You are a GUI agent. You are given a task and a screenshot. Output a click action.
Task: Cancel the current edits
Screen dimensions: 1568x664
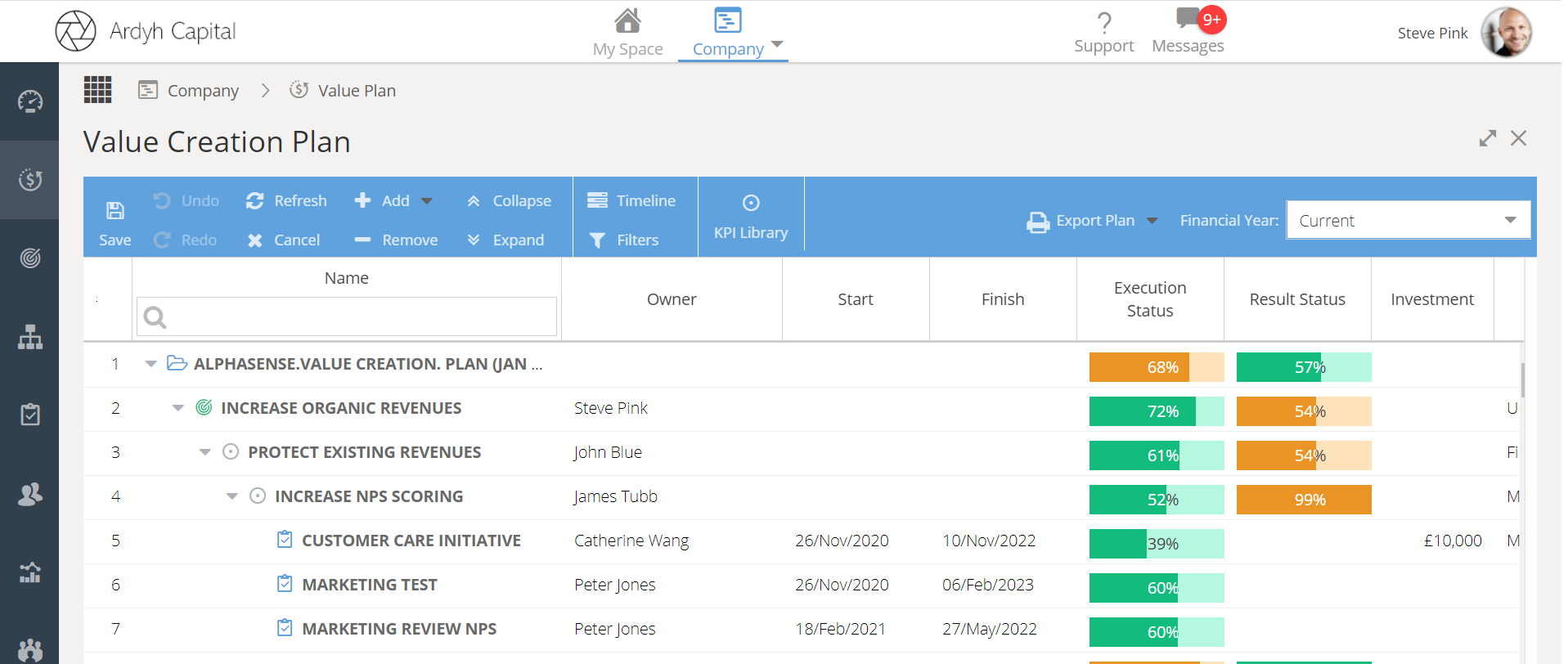pyautogui.click(x=283, y=240)
